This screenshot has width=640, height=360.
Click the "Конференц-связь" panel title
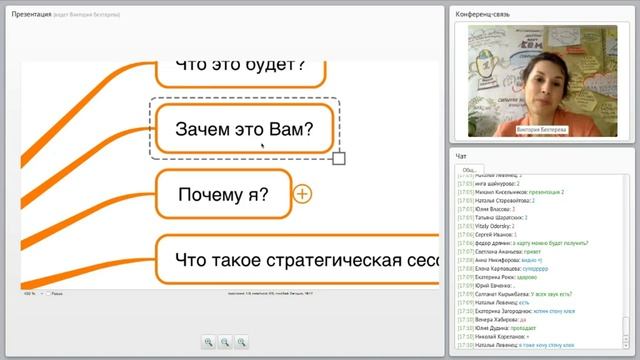point(482,14)
